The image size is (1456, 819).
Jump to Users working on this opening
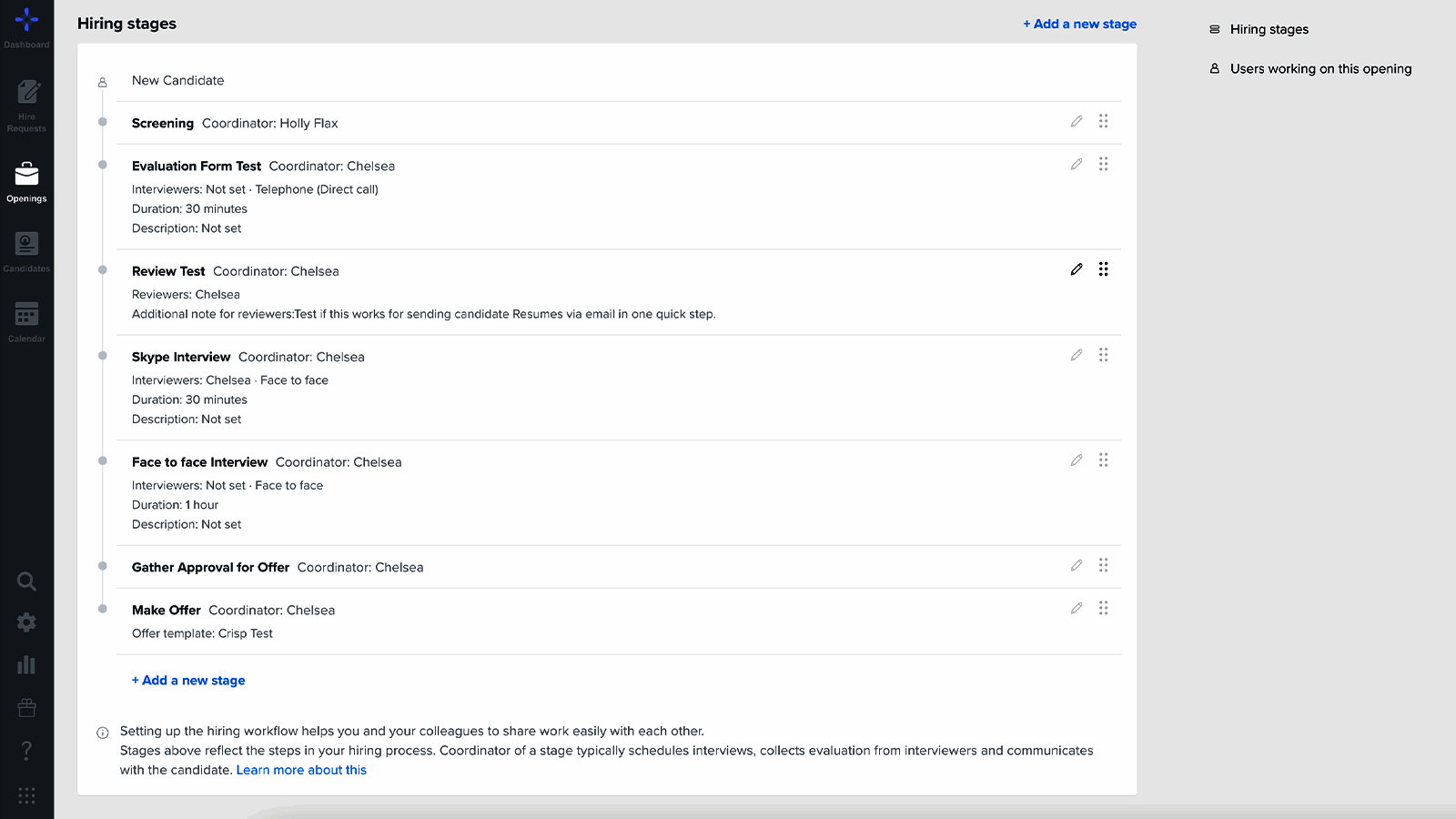(x=1320, y=69)
